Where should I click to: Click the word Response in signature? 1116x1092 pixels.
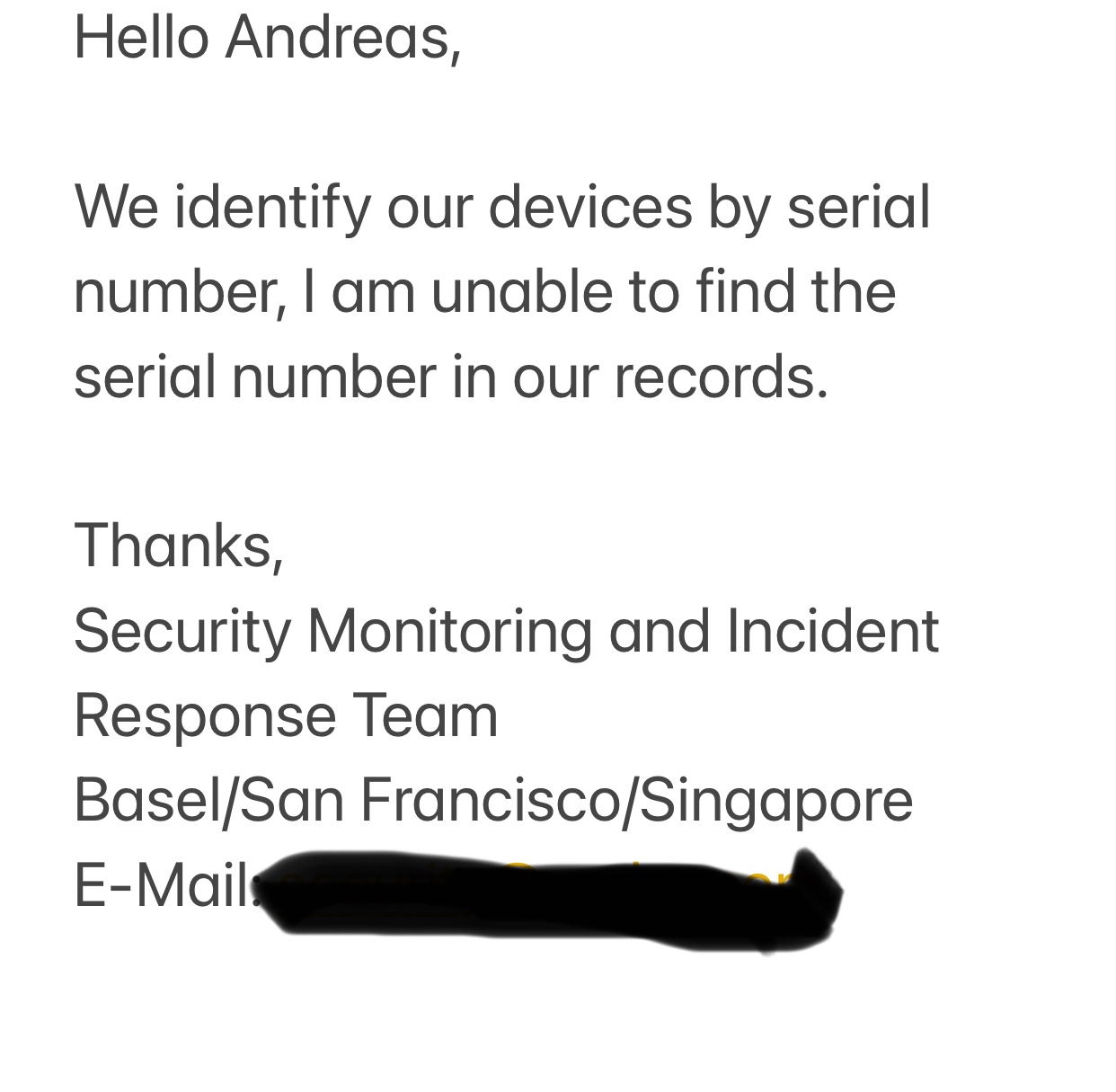coord(205,715)
